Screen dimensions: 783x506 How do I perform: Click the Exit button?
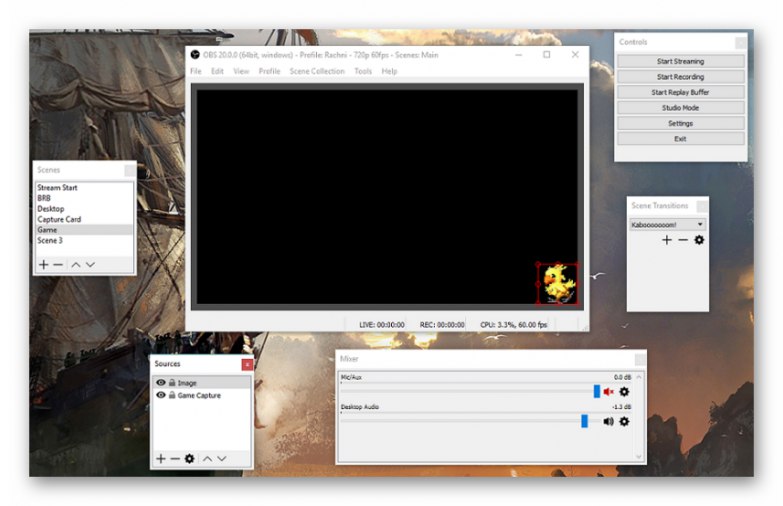(681, 139)
